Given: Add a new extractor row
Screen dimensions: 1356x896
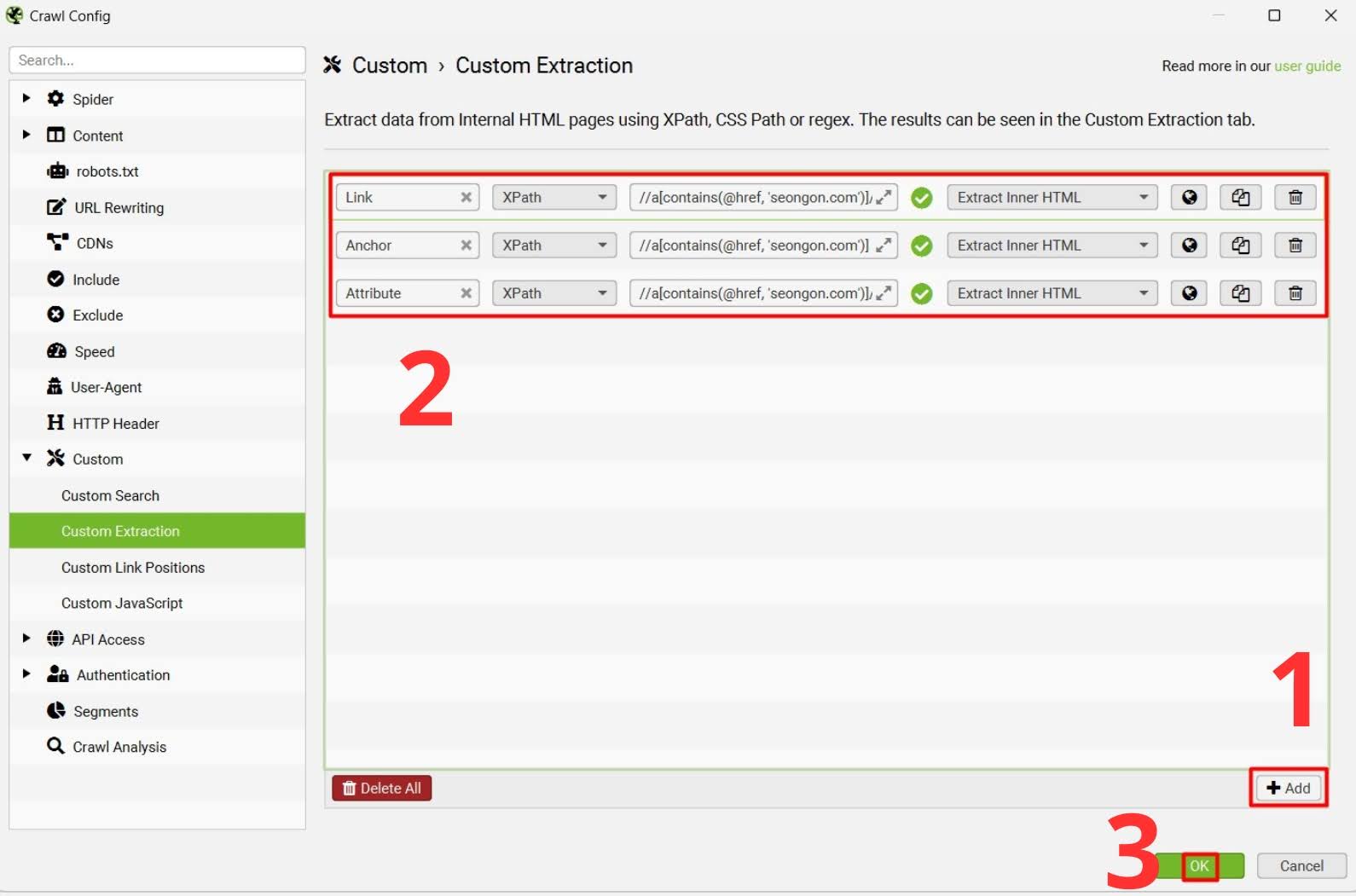Looking at the screenshot, I should pyautogui.click(x=1289, y=788).
